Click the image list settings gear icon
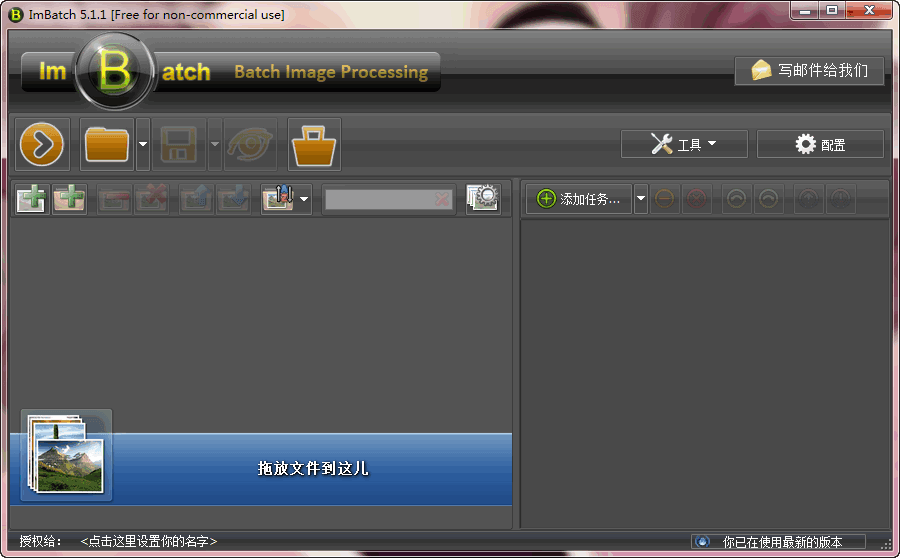The width and height of the screenshot is (900, 558). (482, 198)
